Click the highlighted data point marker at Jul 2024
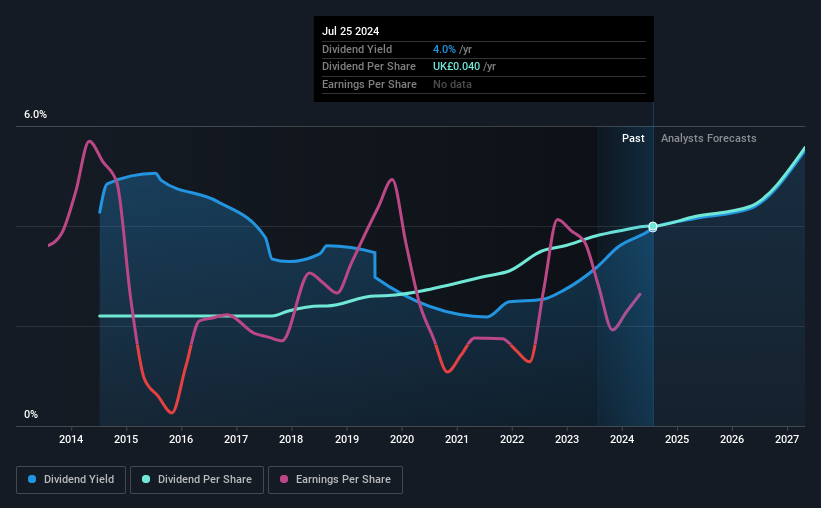The height and width of the screenshot is (508, 821). click(x=653, y=227)
